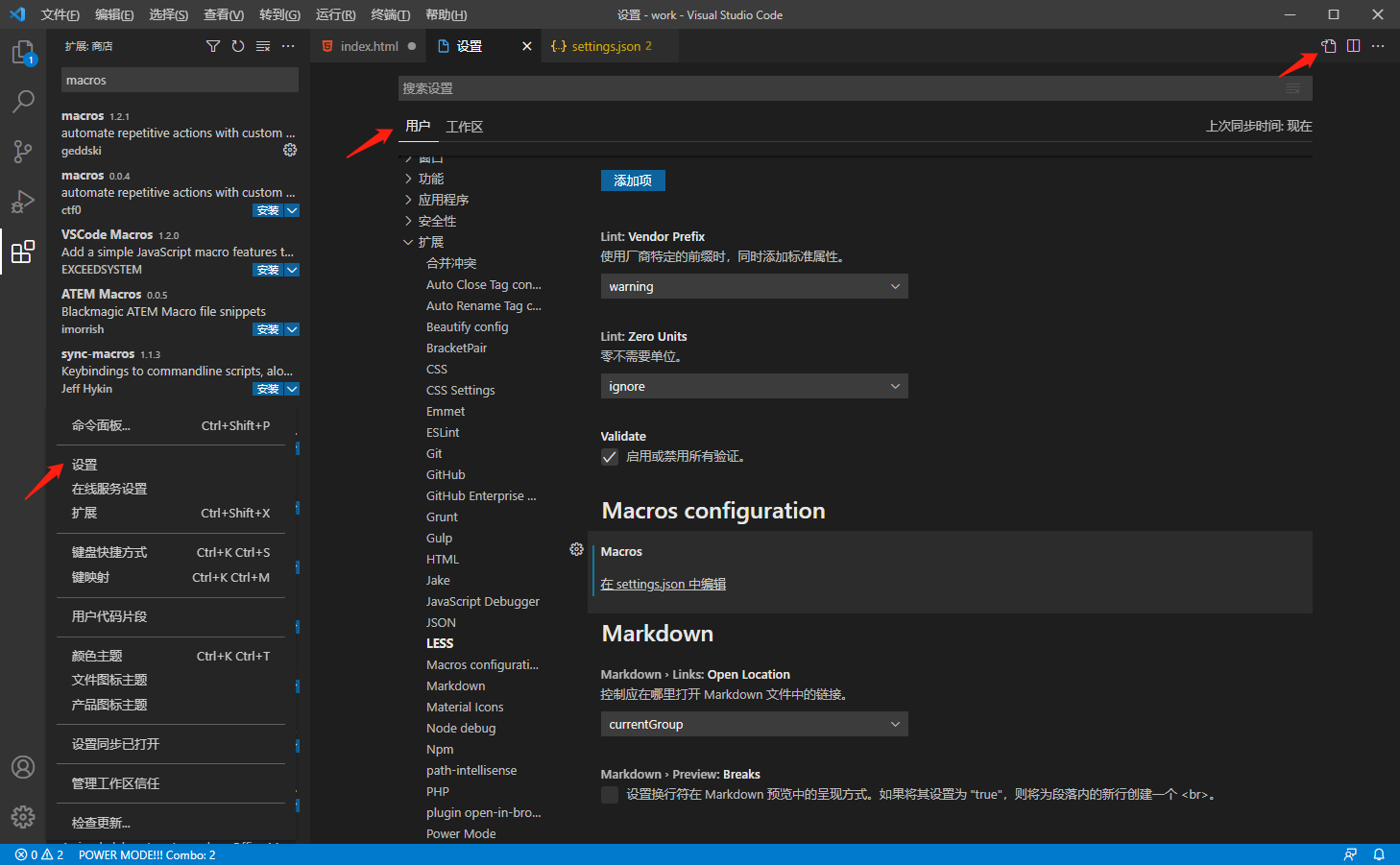The width and height of the screenshot is (1400, 865).
Task: Click gear icon beside Macros setting
Action: [x=576, y=549]
